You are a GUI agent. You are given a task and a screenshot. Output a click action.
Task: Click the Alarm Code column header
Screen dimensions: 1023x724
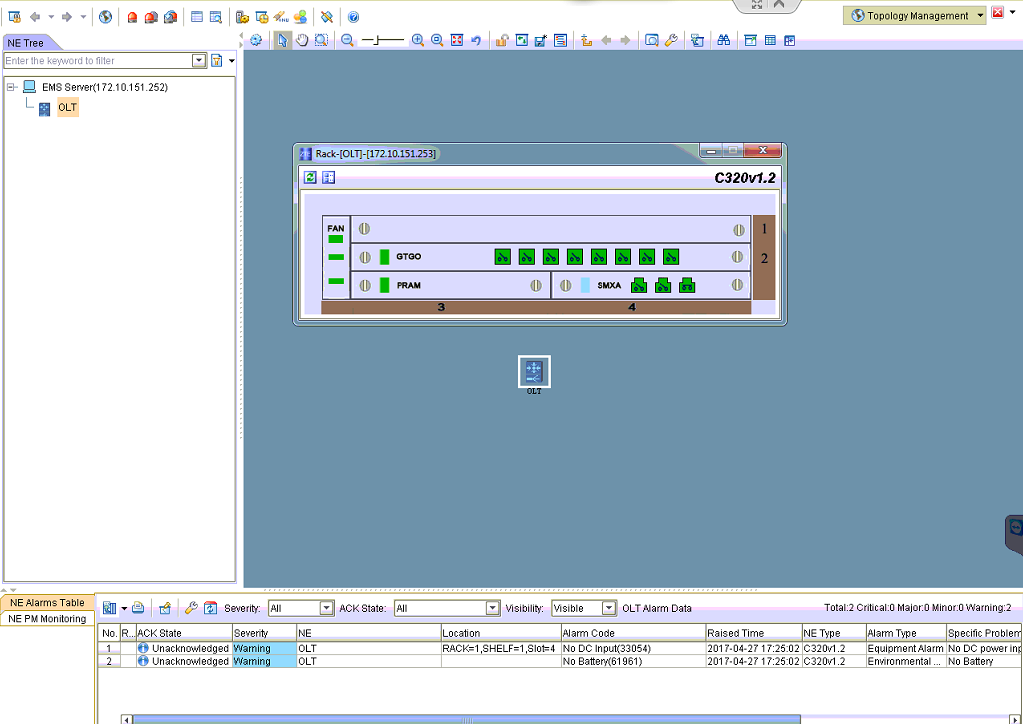(633, 633)
